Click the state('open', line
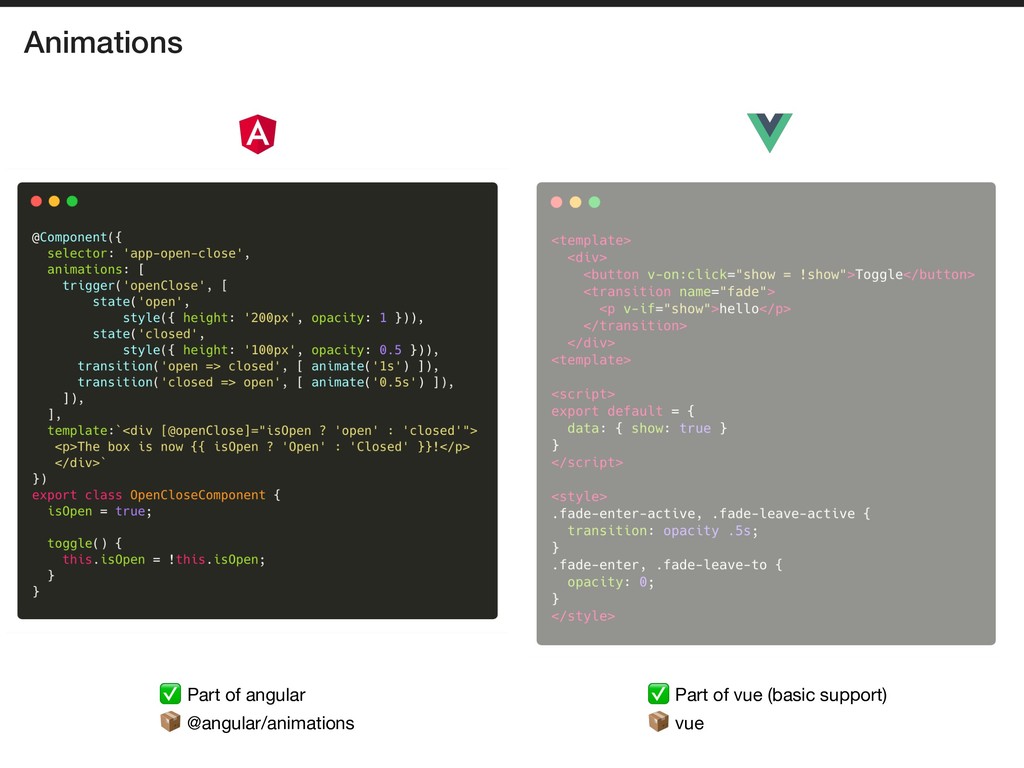Image resolution: width=1024 pixels, height=768 pixels. click(140, 302)
